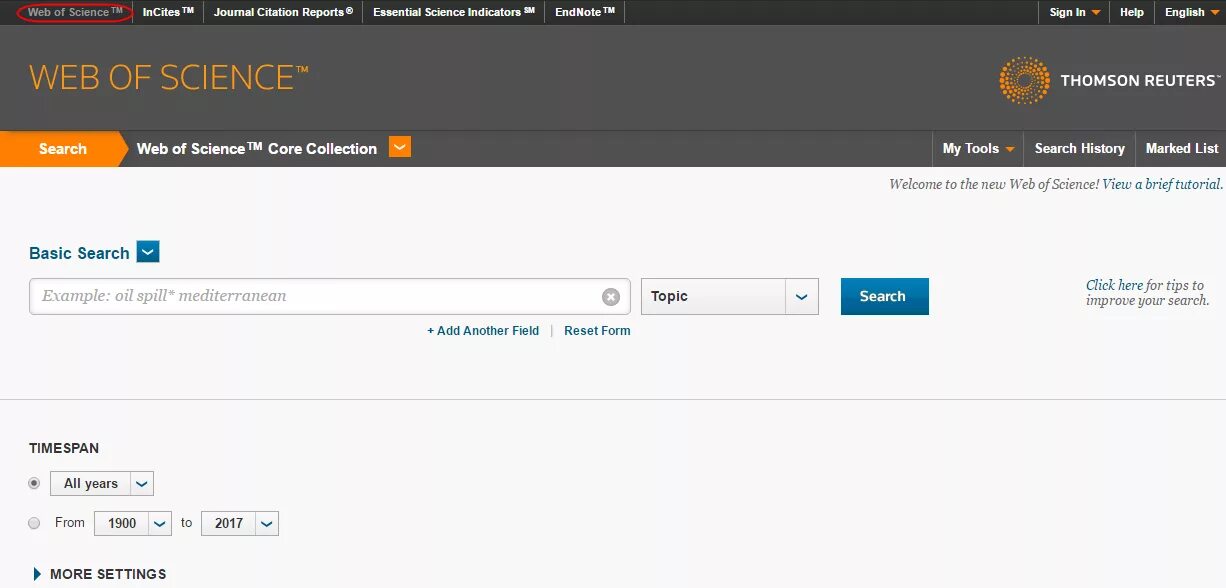Click the Reset Form link
The image size is (1226, 588).
pyautogui.click(x=597, y=331)
